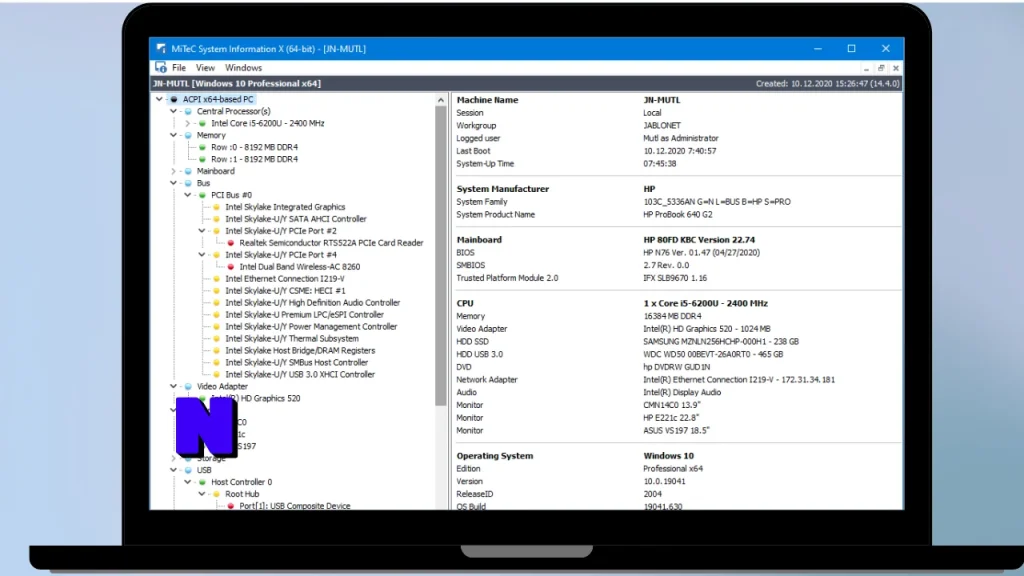The image size is (1024, 576).
Task: Click the MiTeC app icon in title bar
Action: pyautogui.click(x=161, y=49)
